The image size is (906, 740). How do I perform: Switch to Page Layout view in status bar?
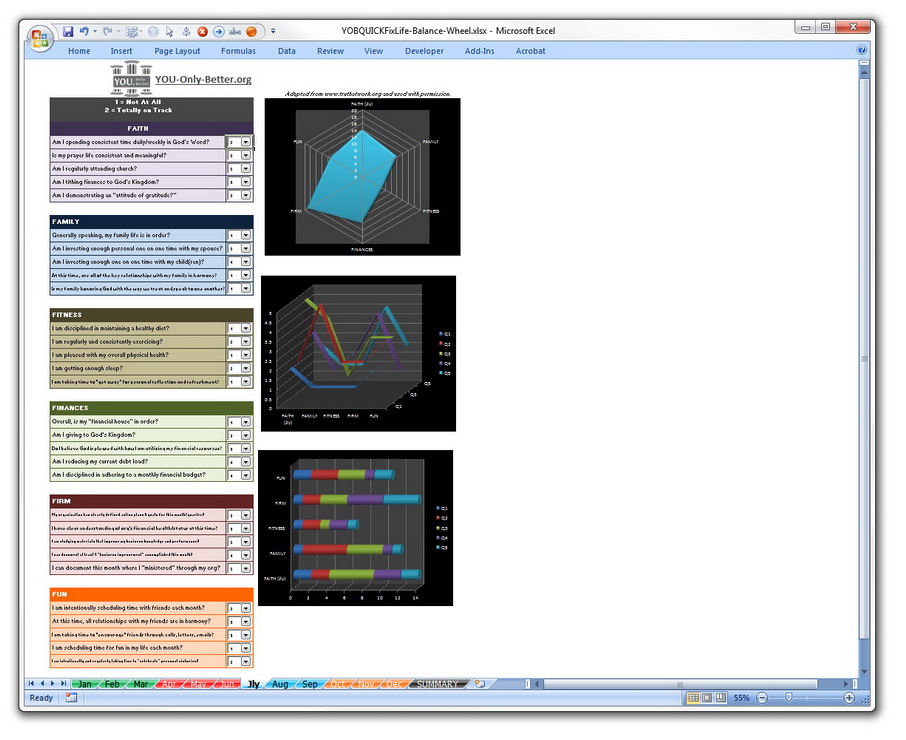coord(706,697)
